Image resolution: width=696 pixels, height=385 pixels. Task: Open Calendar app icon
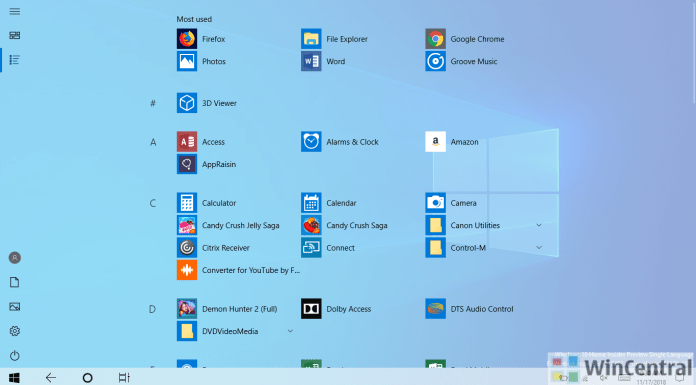point(311,203)
